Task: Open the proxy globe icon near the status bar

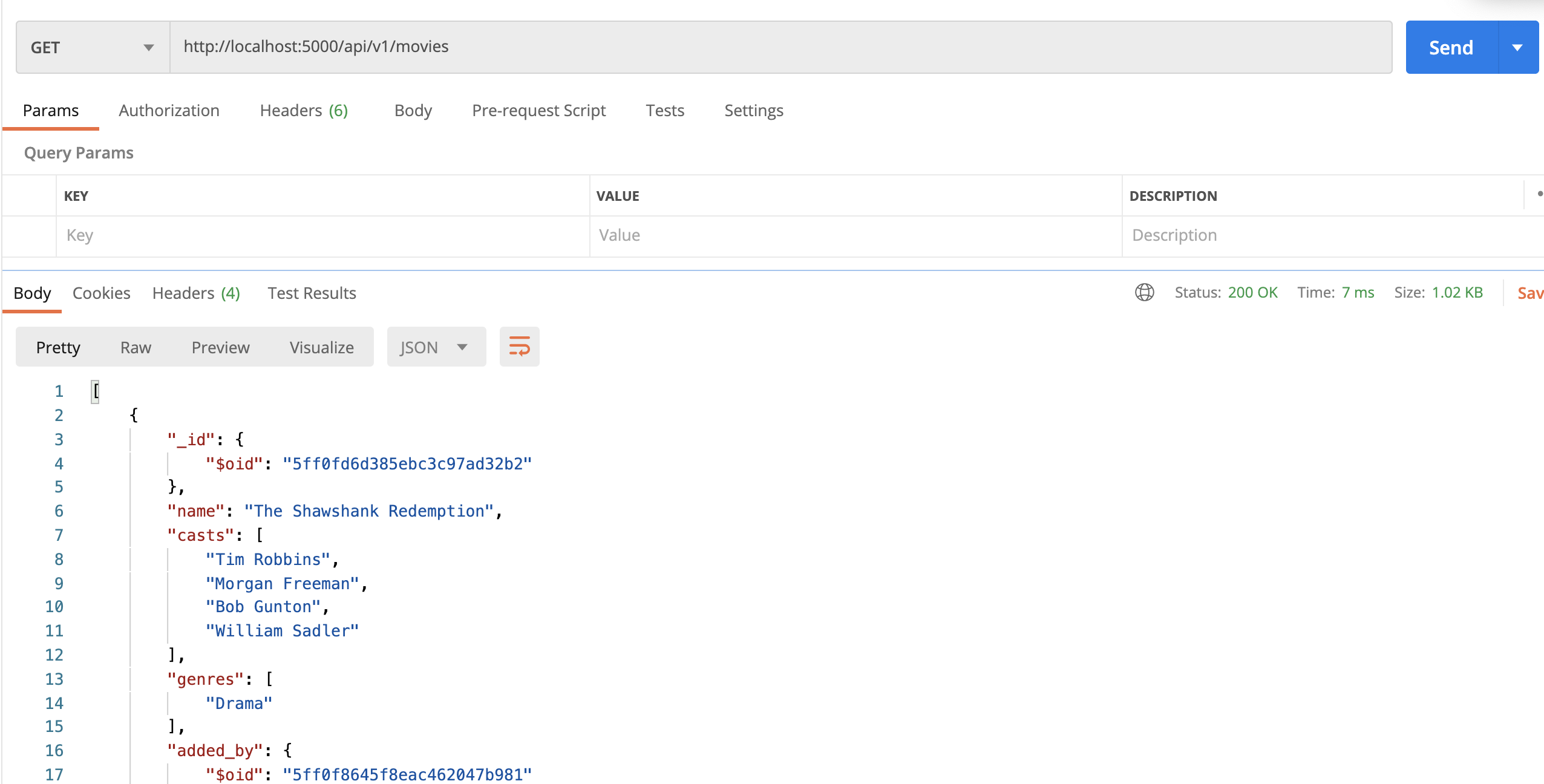Action: point(1144,293)
